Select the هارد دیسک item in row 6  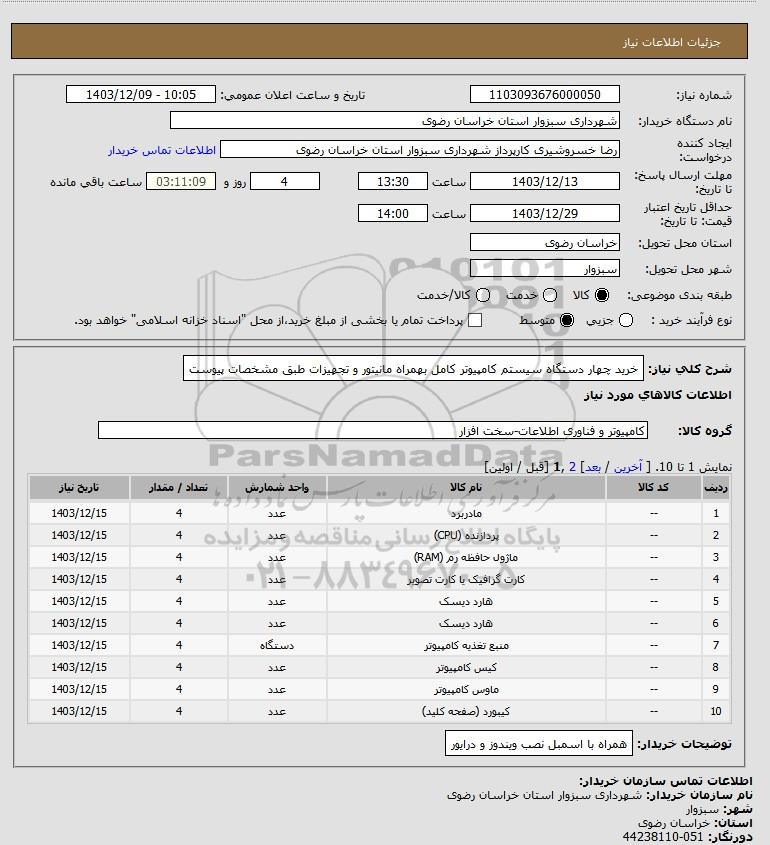(379, 624)
